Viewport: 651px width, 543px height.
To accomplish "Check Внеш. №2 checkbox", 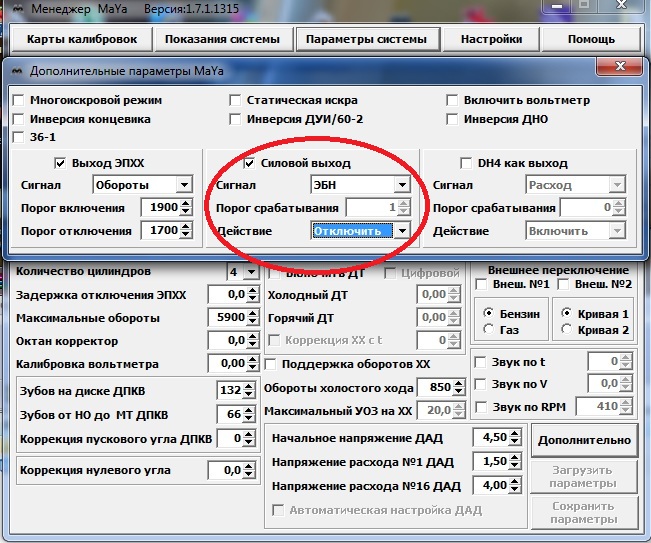I will click(563, 285).
